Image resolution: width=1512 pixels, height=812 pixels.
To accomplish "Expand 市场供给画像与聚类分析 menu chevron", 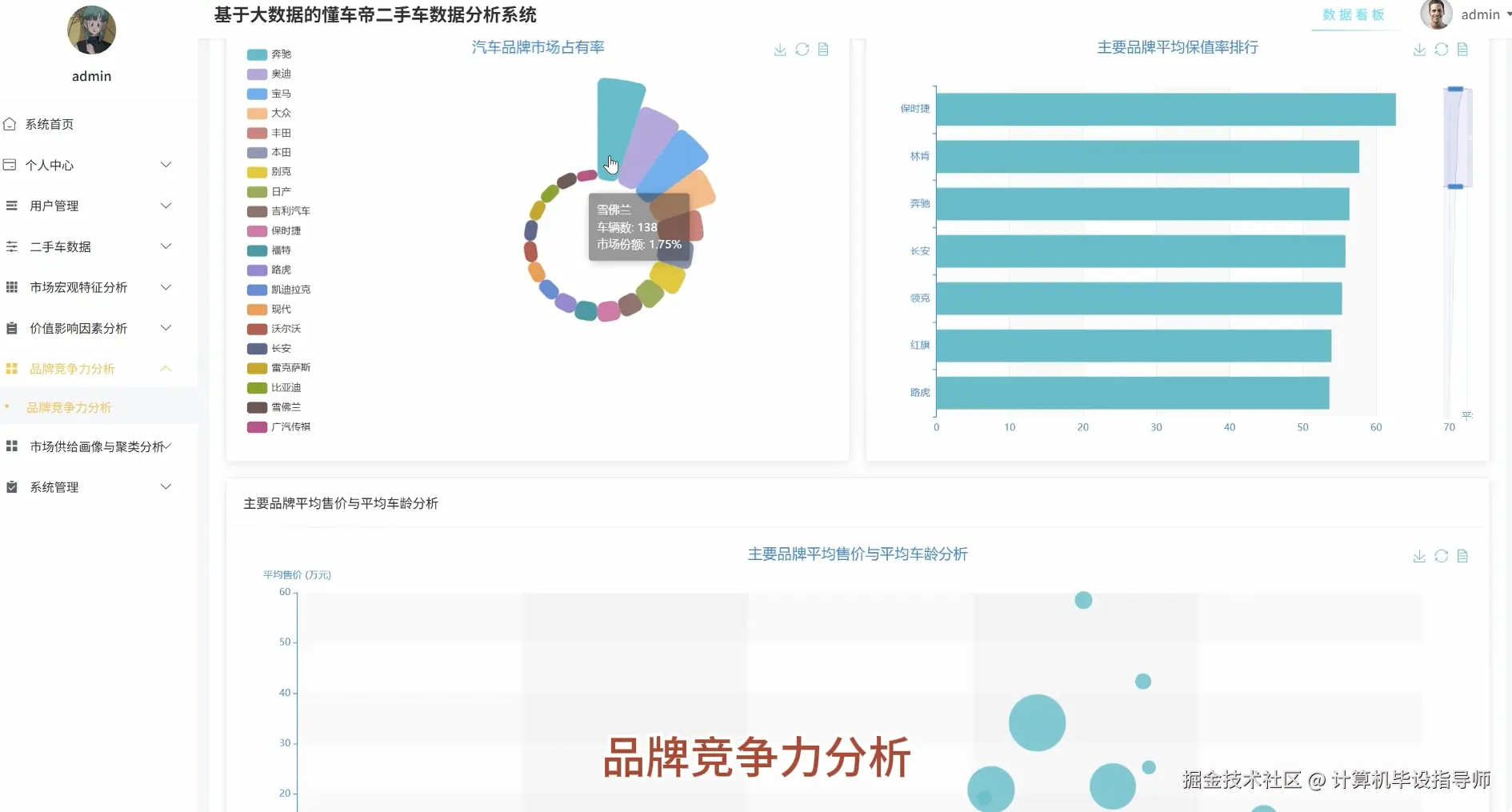I will pos(168,446).
